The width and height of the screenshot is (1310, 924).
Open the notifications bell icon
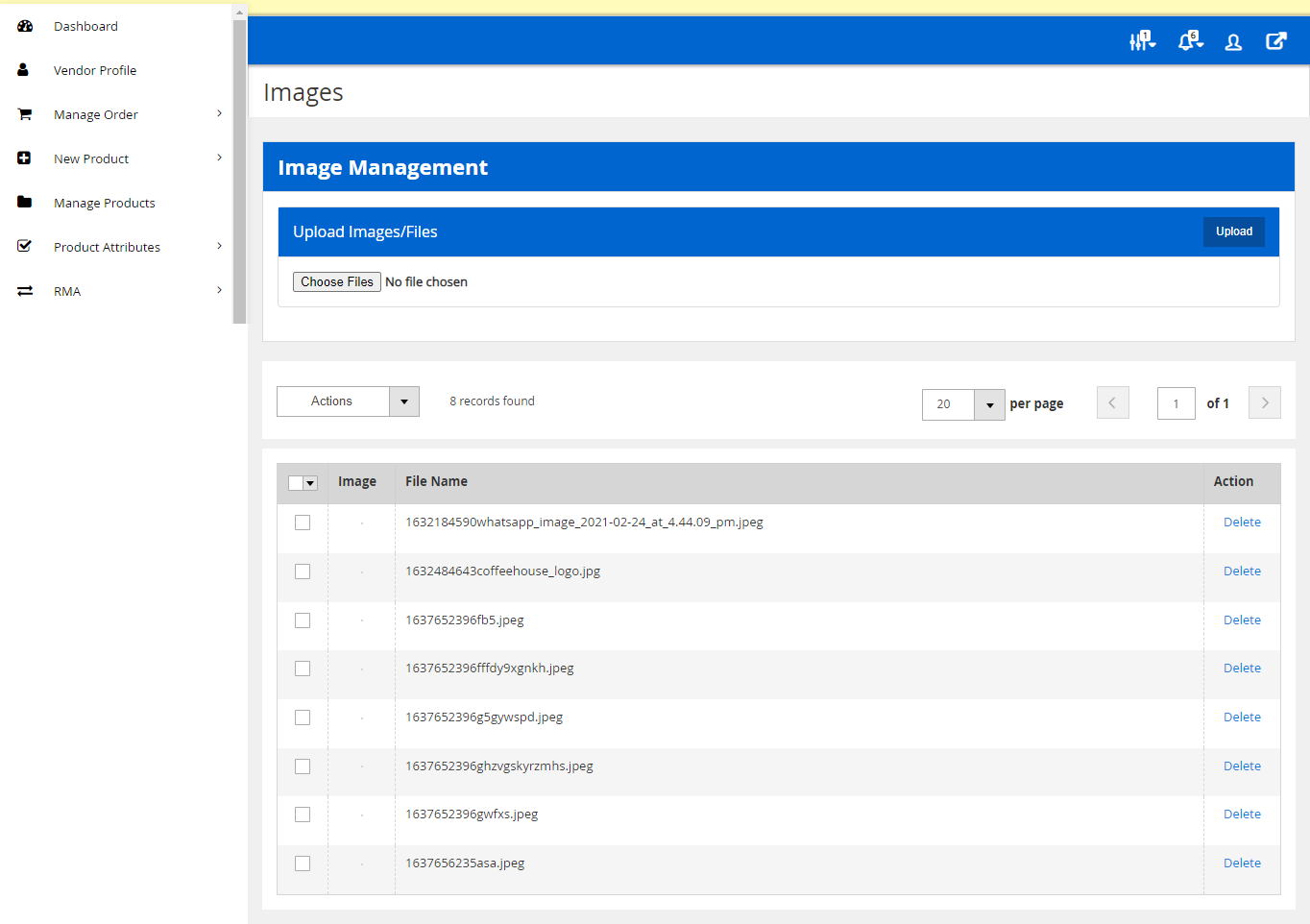tap(1190, 41)
